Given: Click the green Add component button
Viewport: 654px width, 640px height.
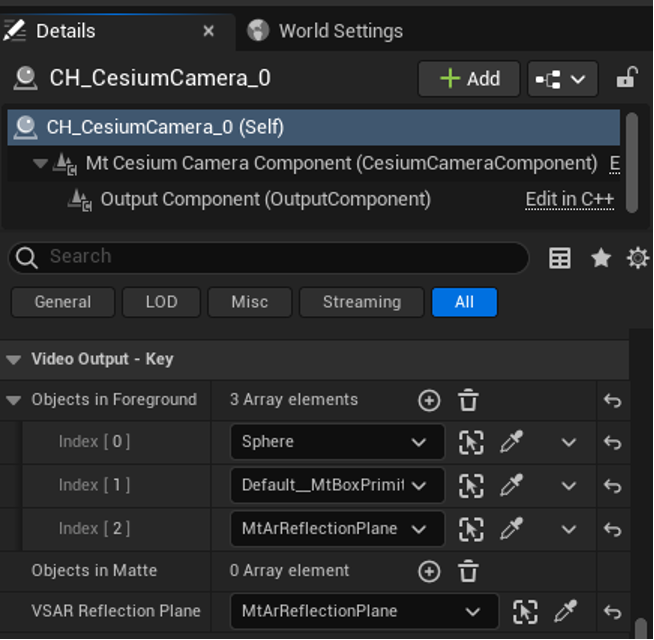Looking at the screenshot, I should click(469, 79).
